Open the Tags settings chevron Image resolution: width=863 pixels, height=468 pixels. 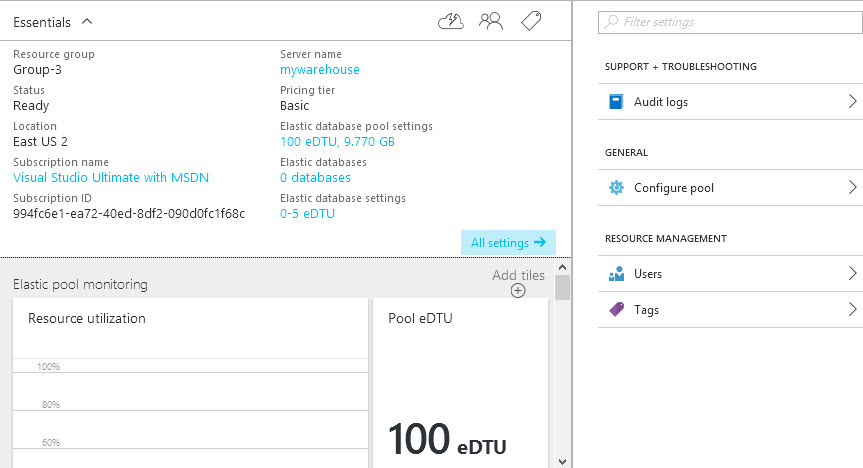pyautogui.click(x=852, y=310)
